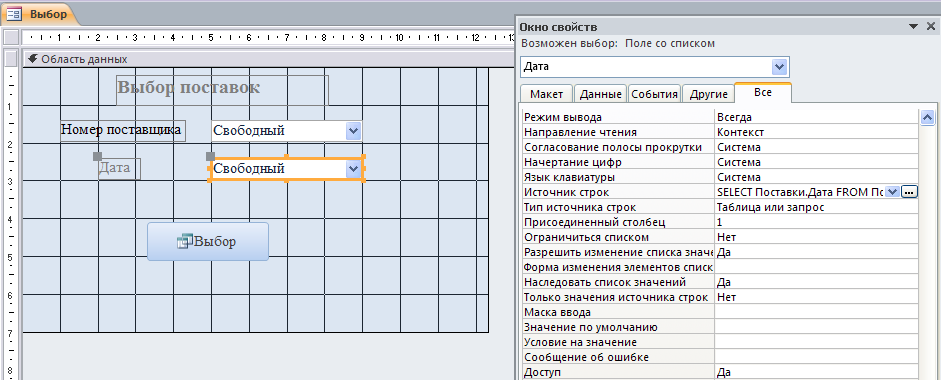Open dropdown of combo box beside Номер поставщика
Viewport: 941px width, 380px height.
point(353,130)
